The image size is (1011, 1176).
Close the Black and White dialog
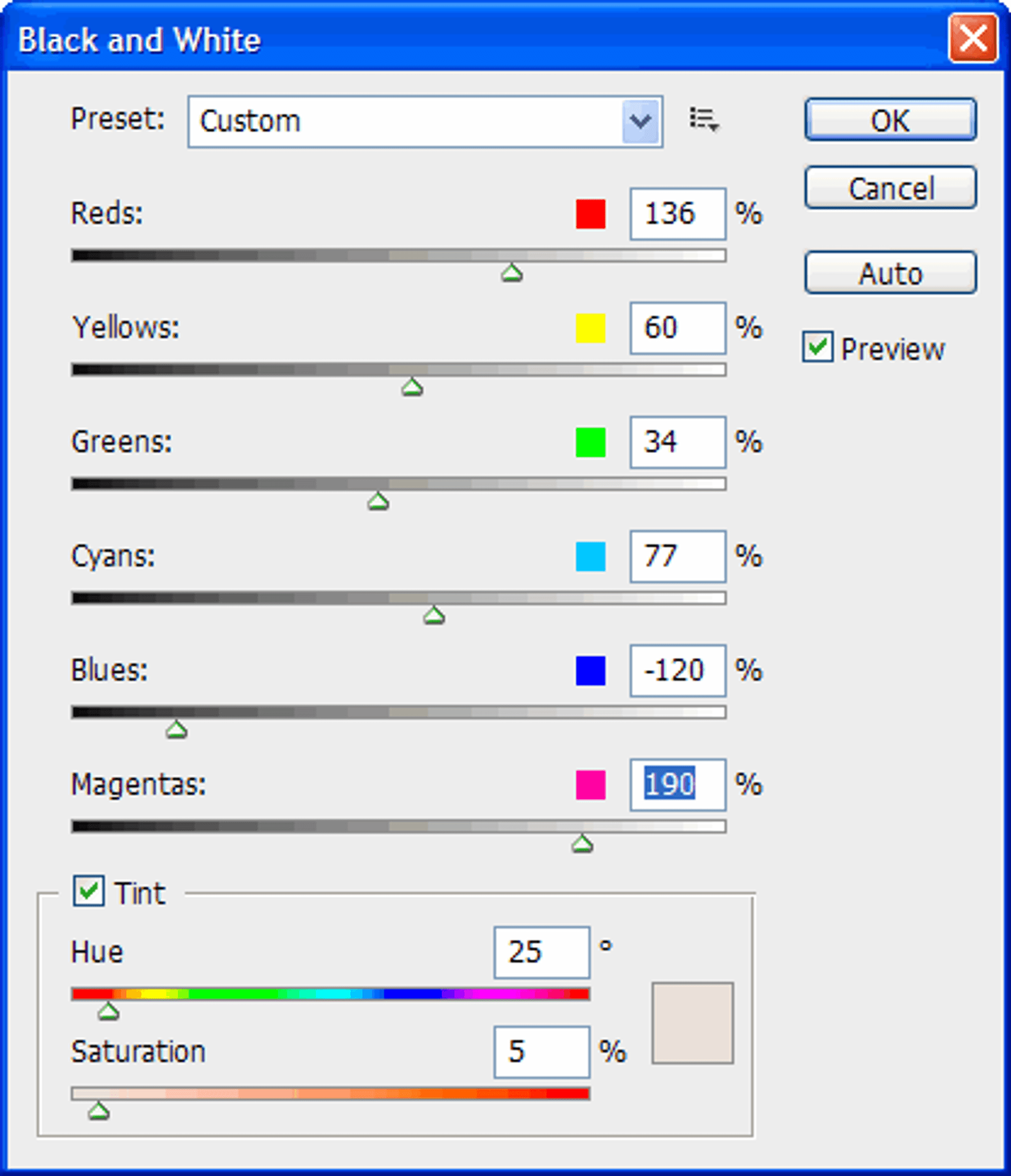[973, 38]
